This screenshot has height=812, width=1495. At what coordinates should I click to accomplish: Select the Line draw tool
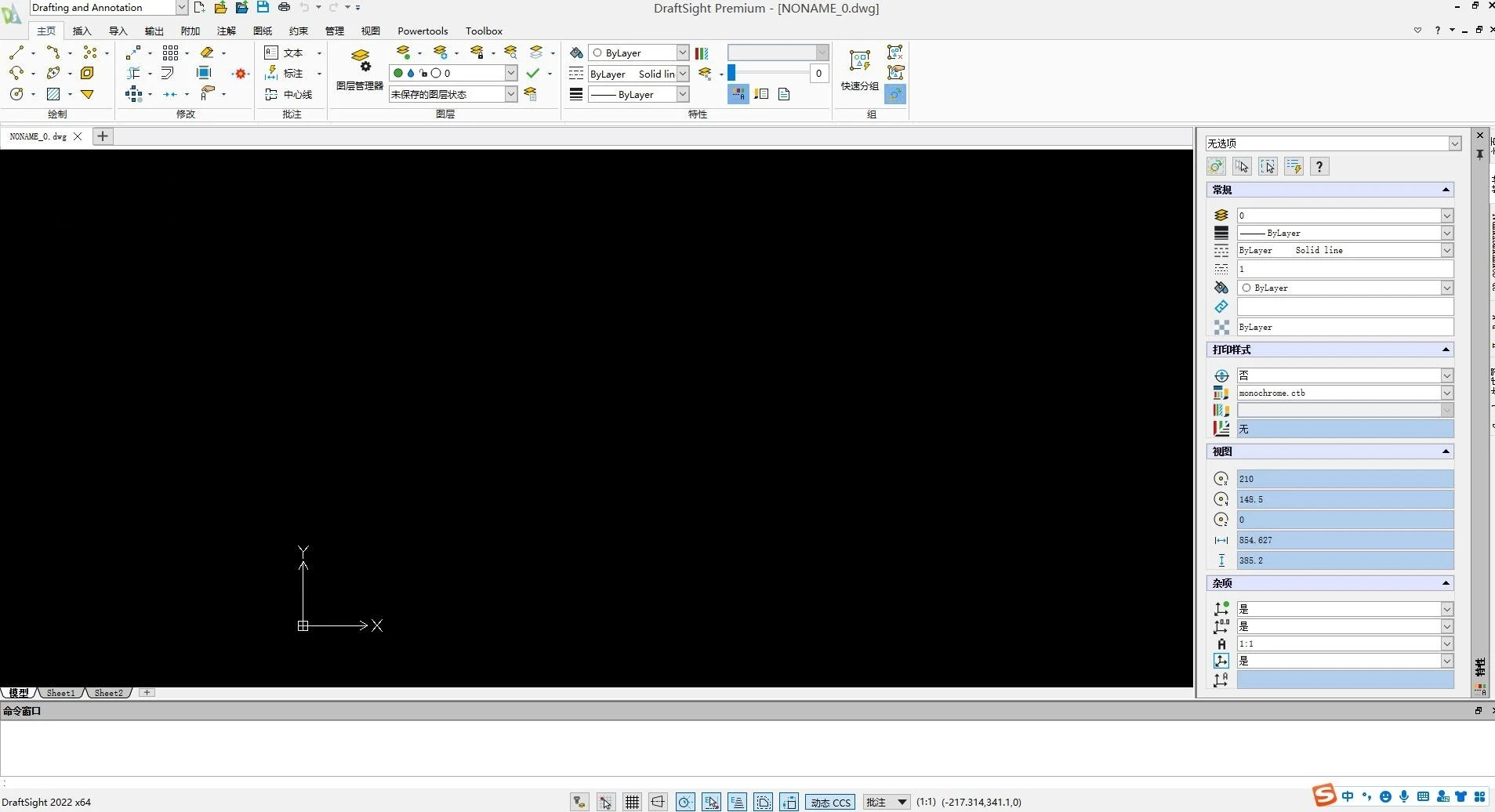[16, 53]
